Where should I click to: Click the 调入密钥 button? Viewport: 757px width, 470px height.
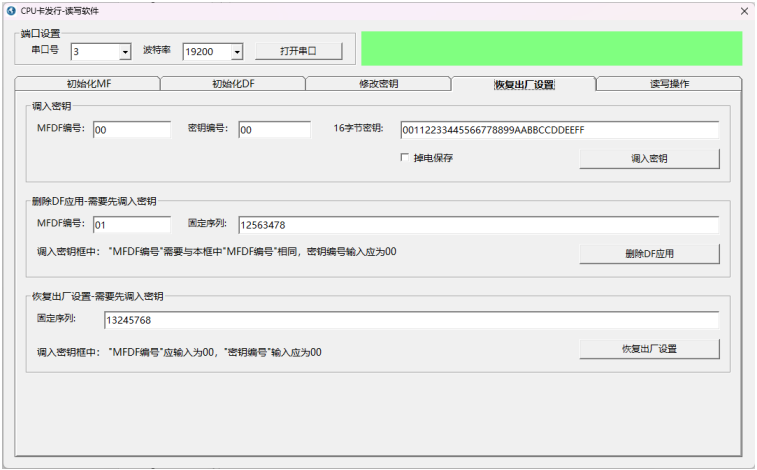click(649, 159)
